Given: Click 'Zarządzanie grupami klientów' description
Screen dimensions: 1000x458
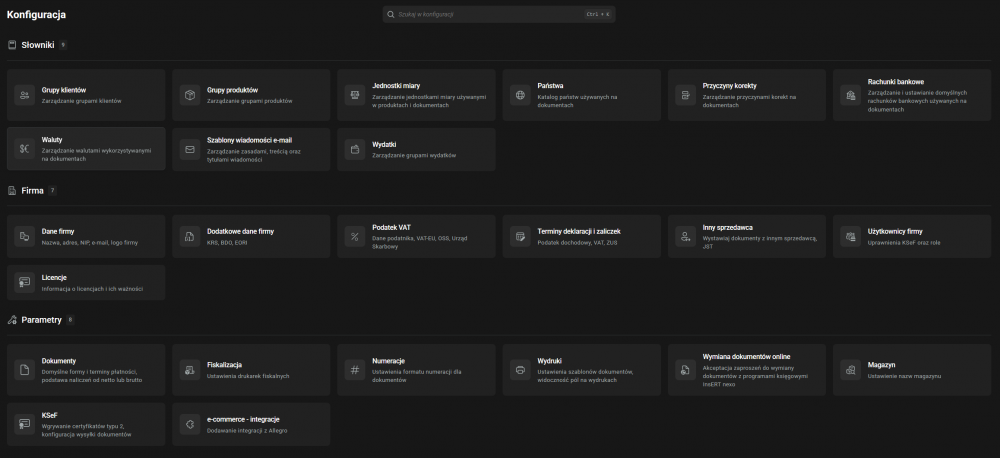Looking at the screenshot, I should click(x=82, y=101).
